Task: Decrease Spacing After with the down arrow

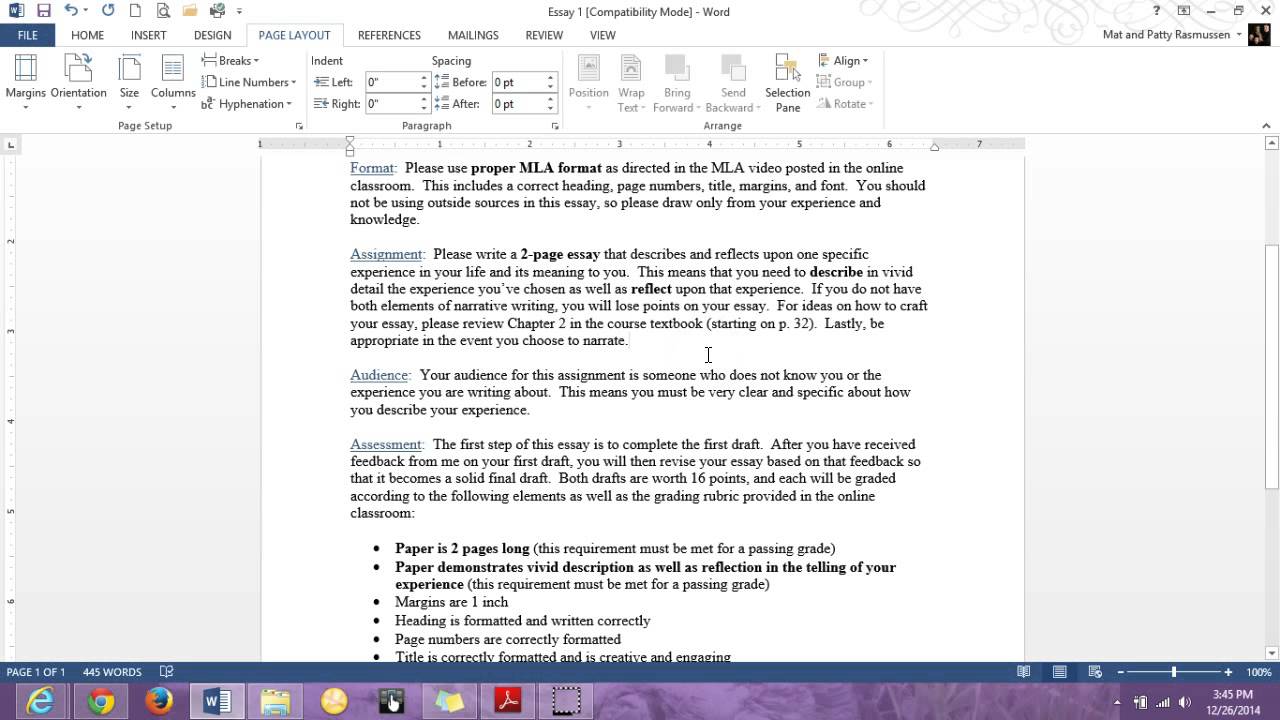Action: point(550,108)
